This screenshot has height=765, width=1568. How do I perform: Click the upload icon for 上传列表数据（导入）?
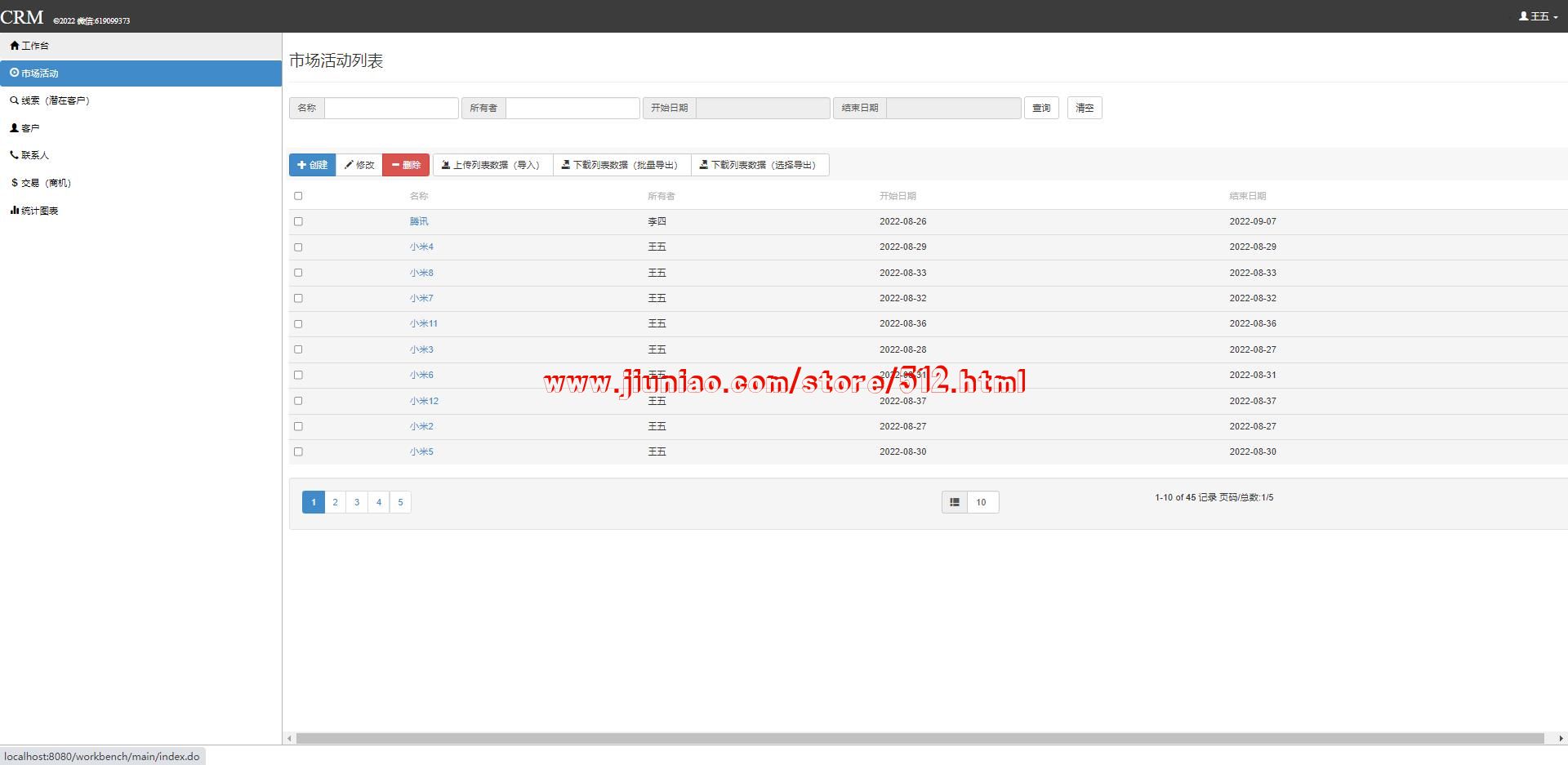pos(446,165)
